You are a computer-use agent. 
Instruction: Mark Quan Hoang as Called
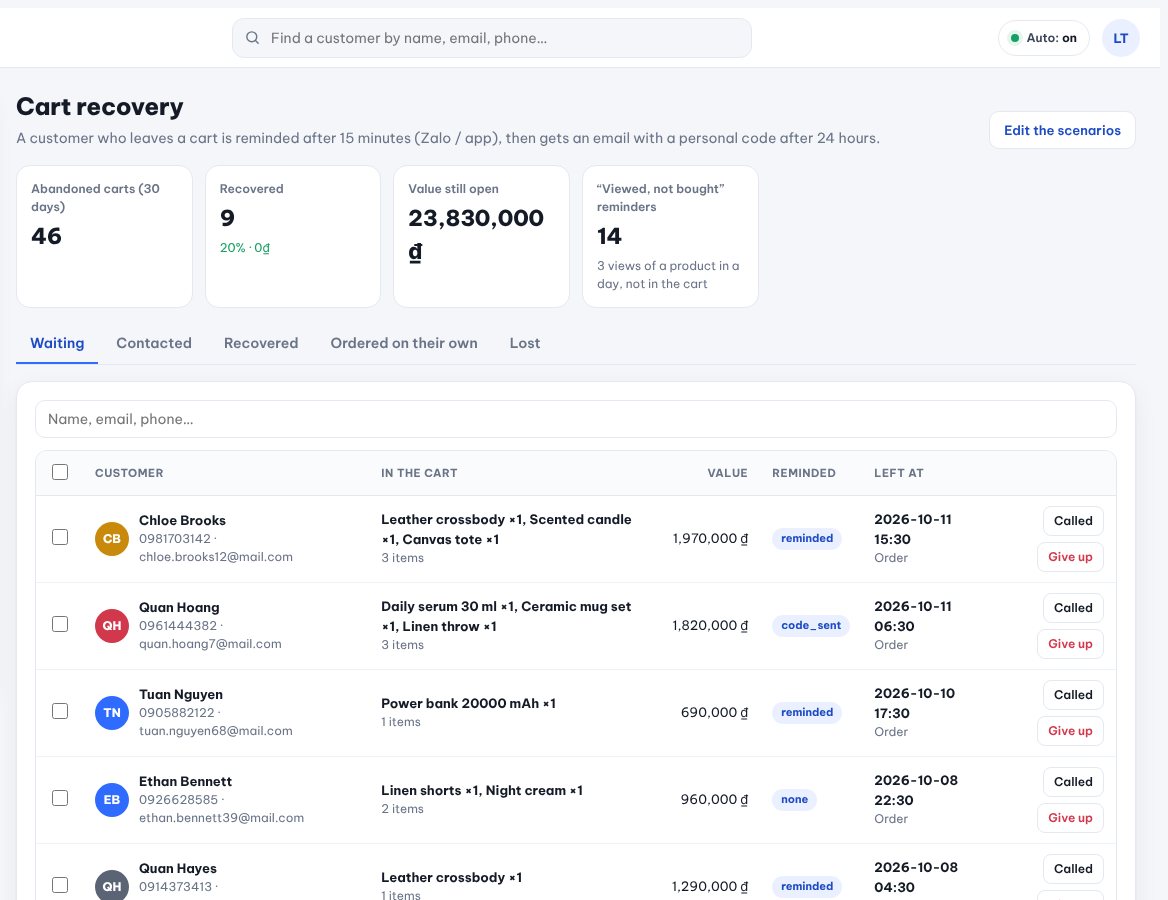tap(1073, 608)
